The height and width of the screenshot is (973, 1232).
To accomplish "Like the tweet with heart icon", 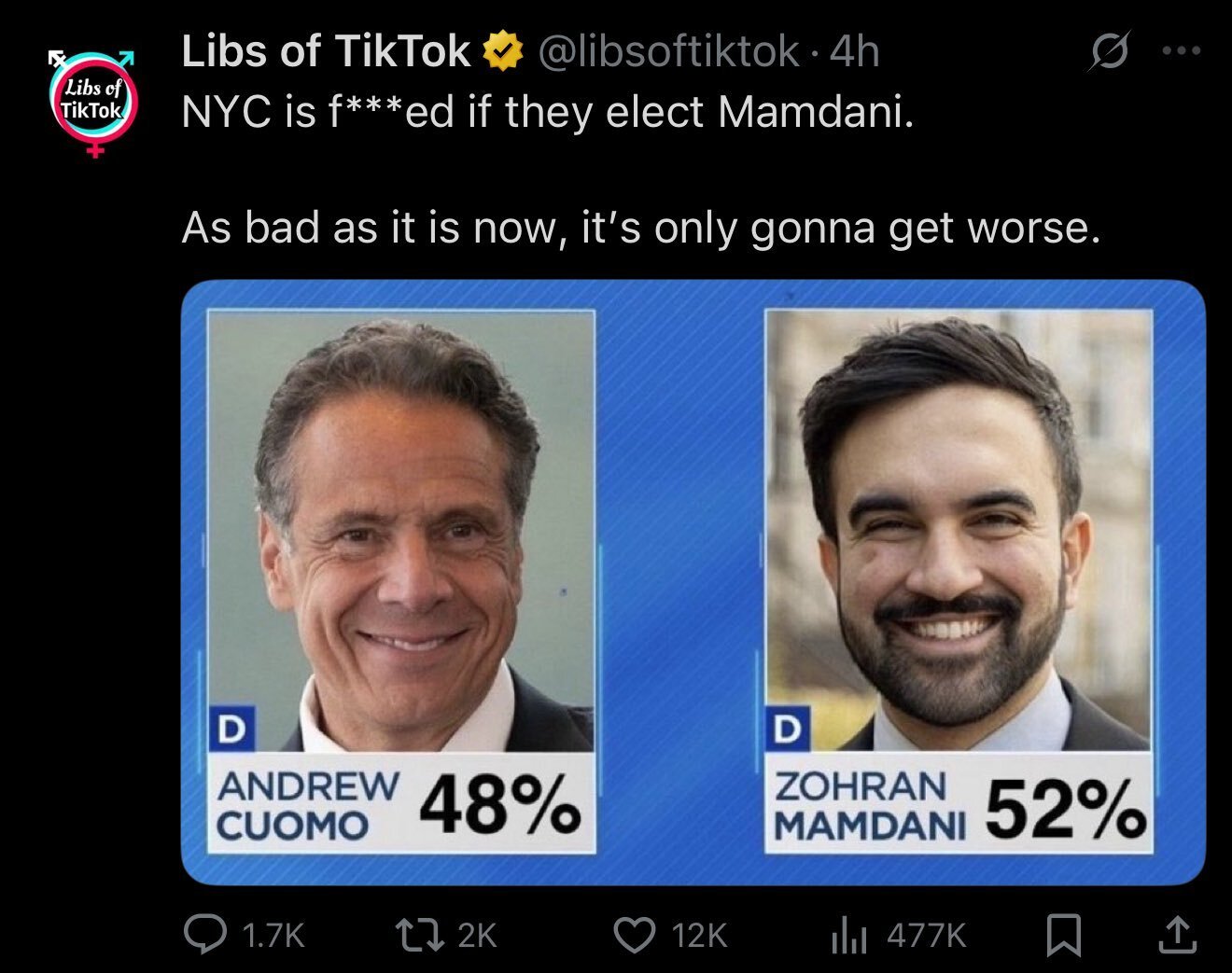I will pos(635,934).
